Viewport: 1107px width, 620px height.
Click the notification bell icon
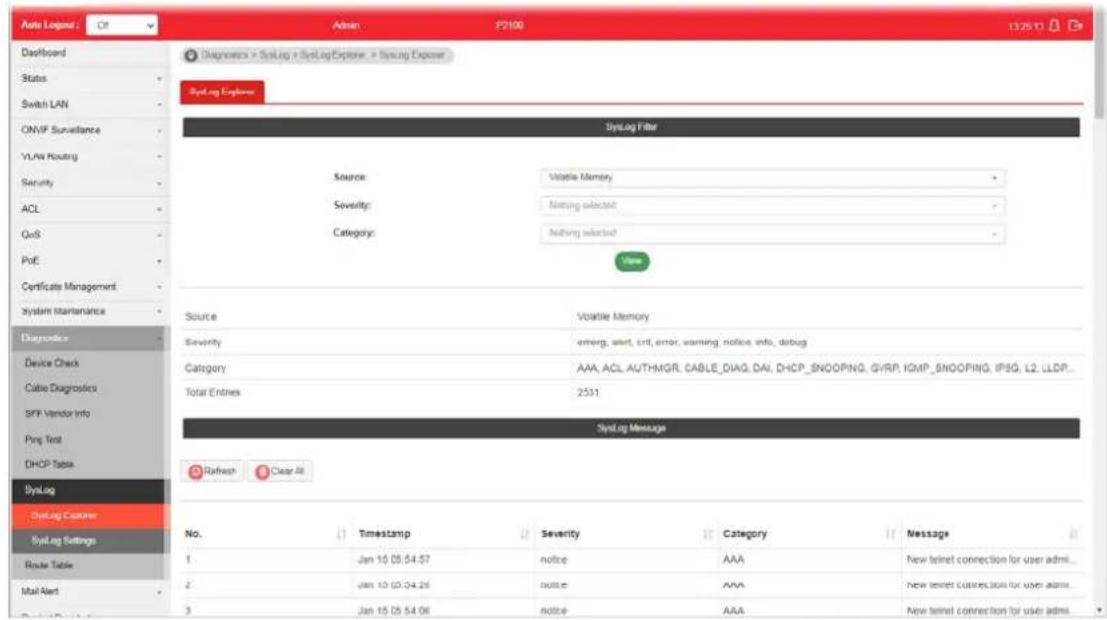point(1054,25)
